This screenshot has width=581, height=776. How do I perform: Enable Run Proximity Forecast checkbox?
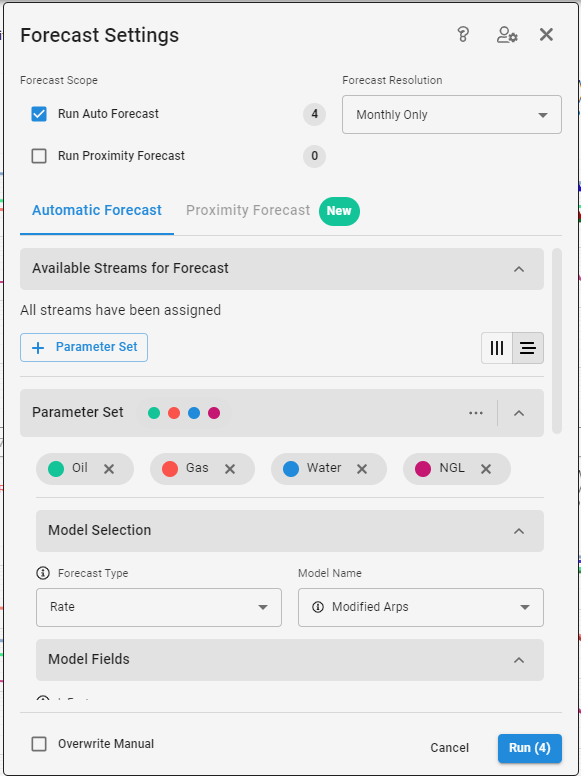(39, 156)
